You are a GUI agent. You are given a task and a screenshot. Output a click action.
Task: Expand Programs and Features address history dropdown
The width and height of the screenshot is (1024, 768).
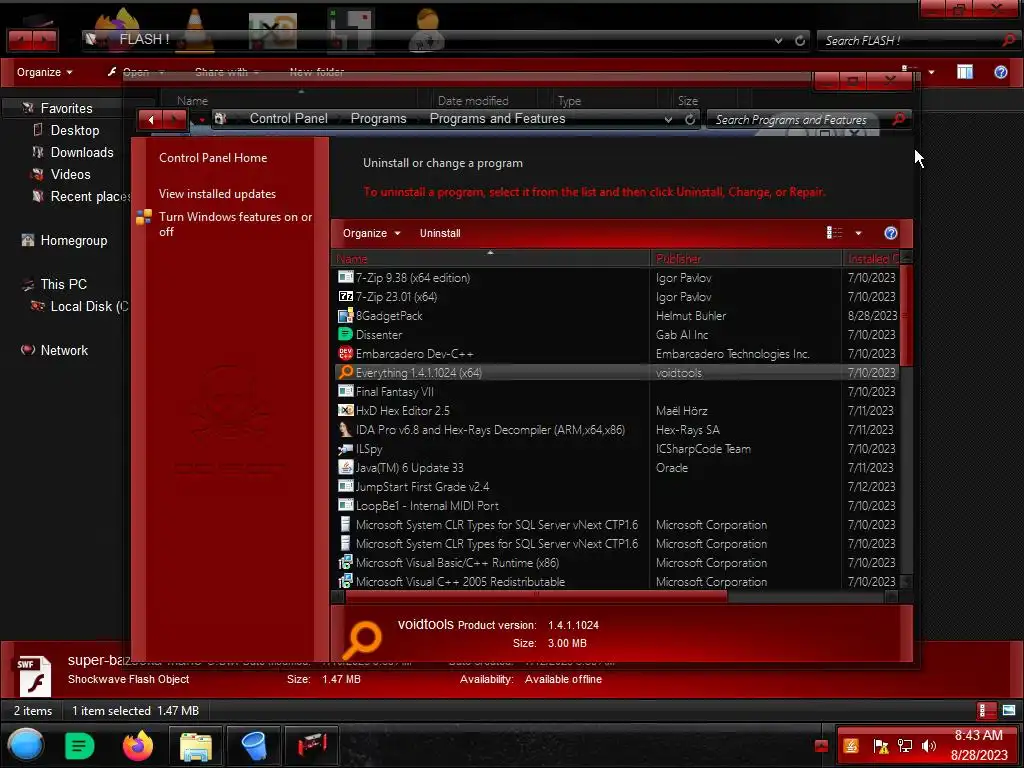coord(668,120)
